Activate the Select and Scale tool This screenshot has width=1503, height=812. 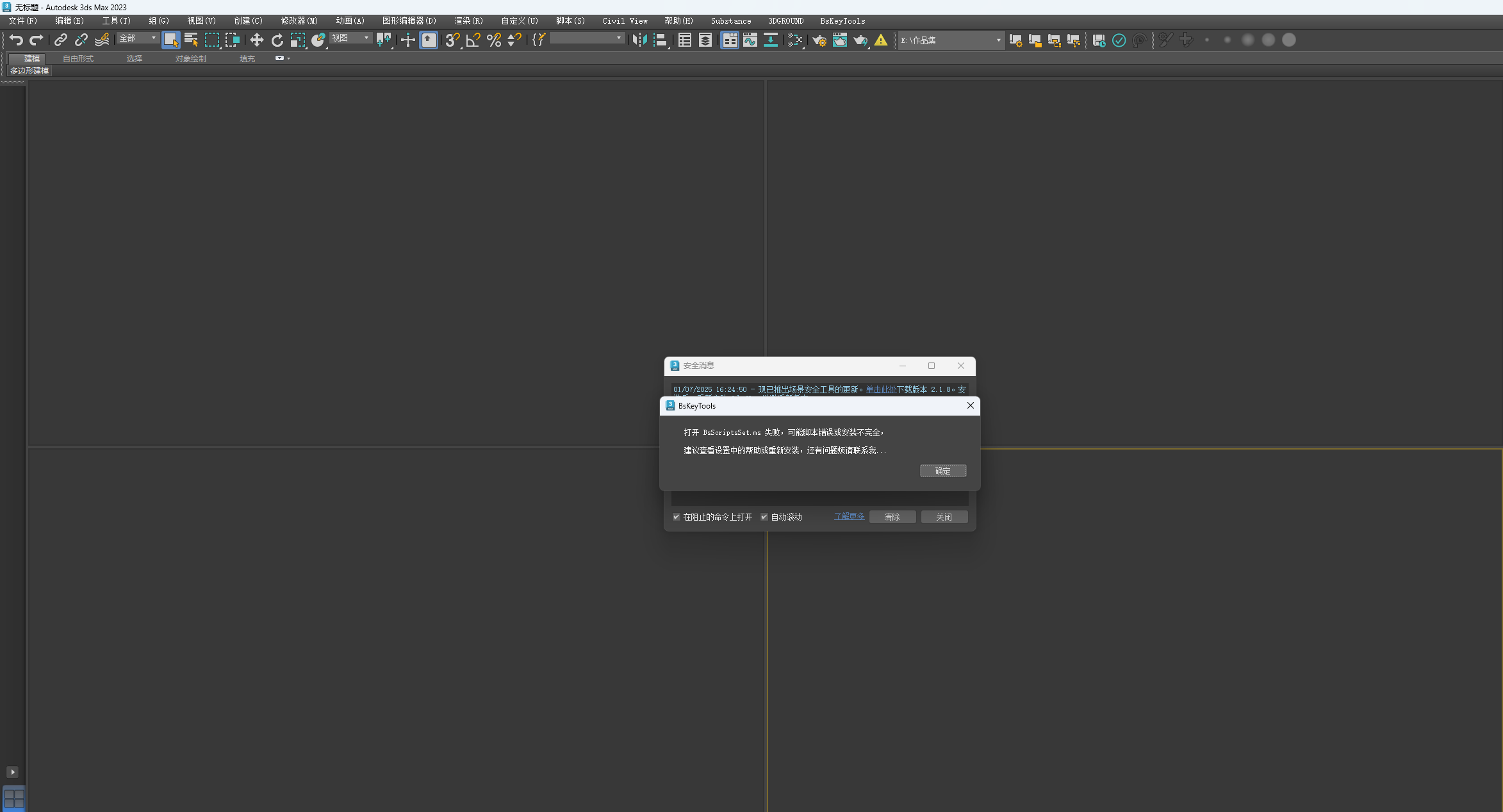click(x=298, y=40)
